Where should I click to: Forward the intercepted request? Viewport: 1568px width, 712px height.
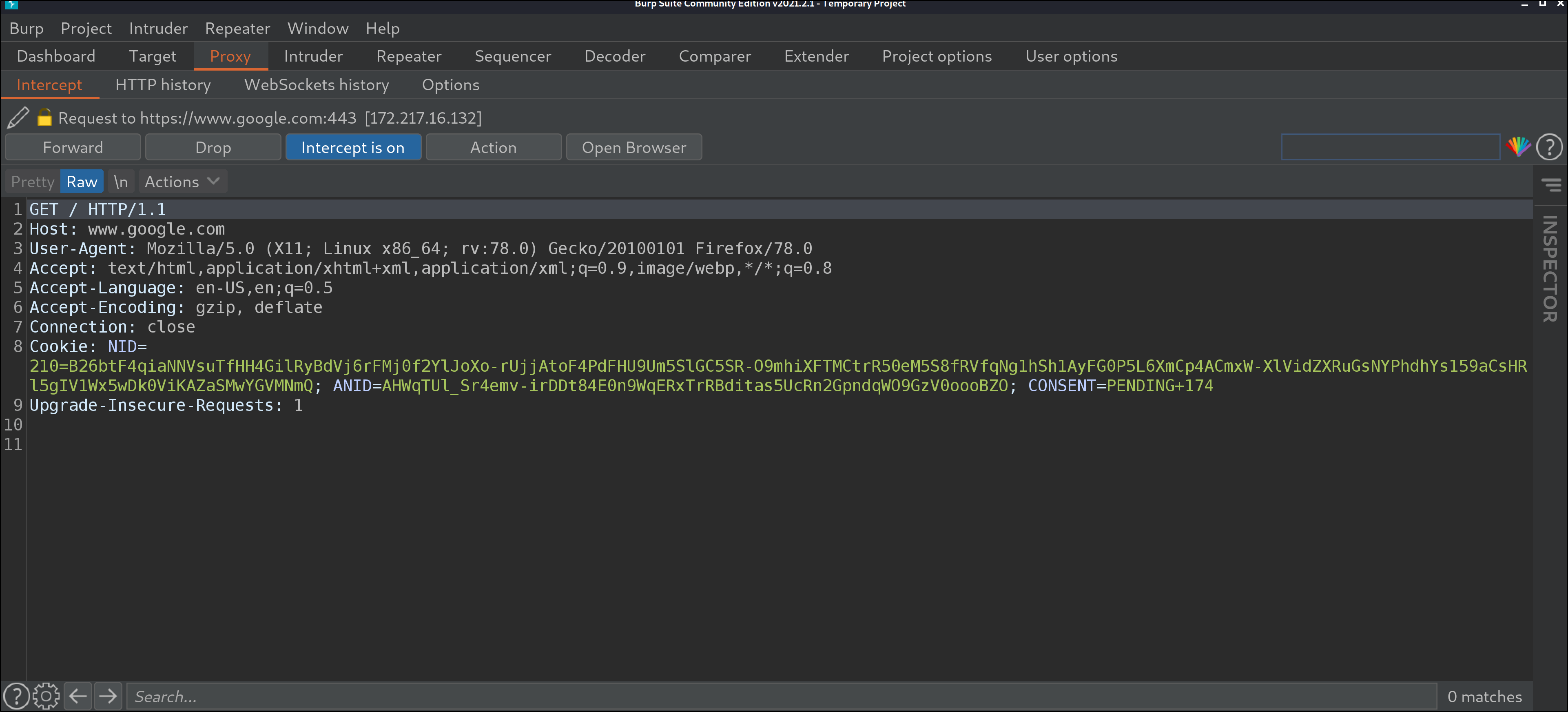pyautogui.click(x=73, y=147)
